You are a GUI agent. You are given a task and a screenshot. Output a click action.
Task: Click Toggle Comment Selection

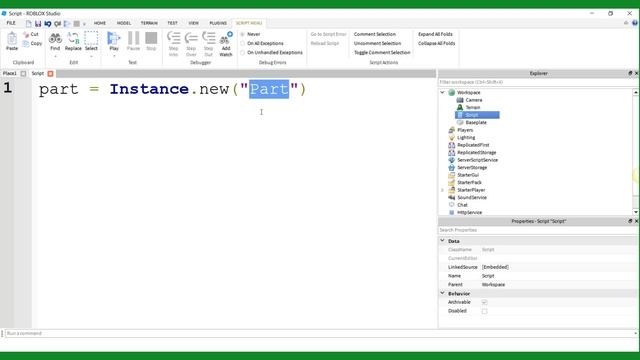pyautogui.click(x=382, y=53)
